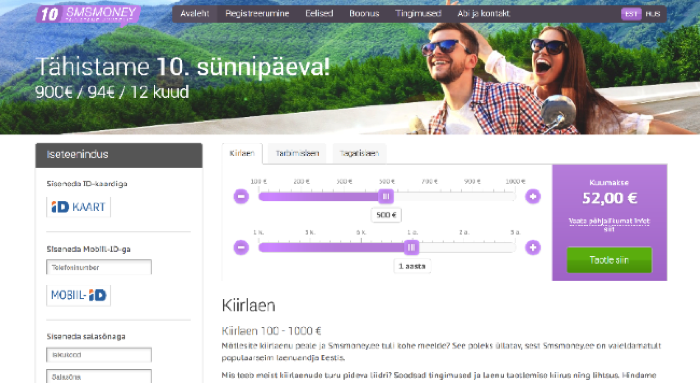Click the SMSMONEY 10 logo
This screenshot has width=700, height=383.
point(88,14)
